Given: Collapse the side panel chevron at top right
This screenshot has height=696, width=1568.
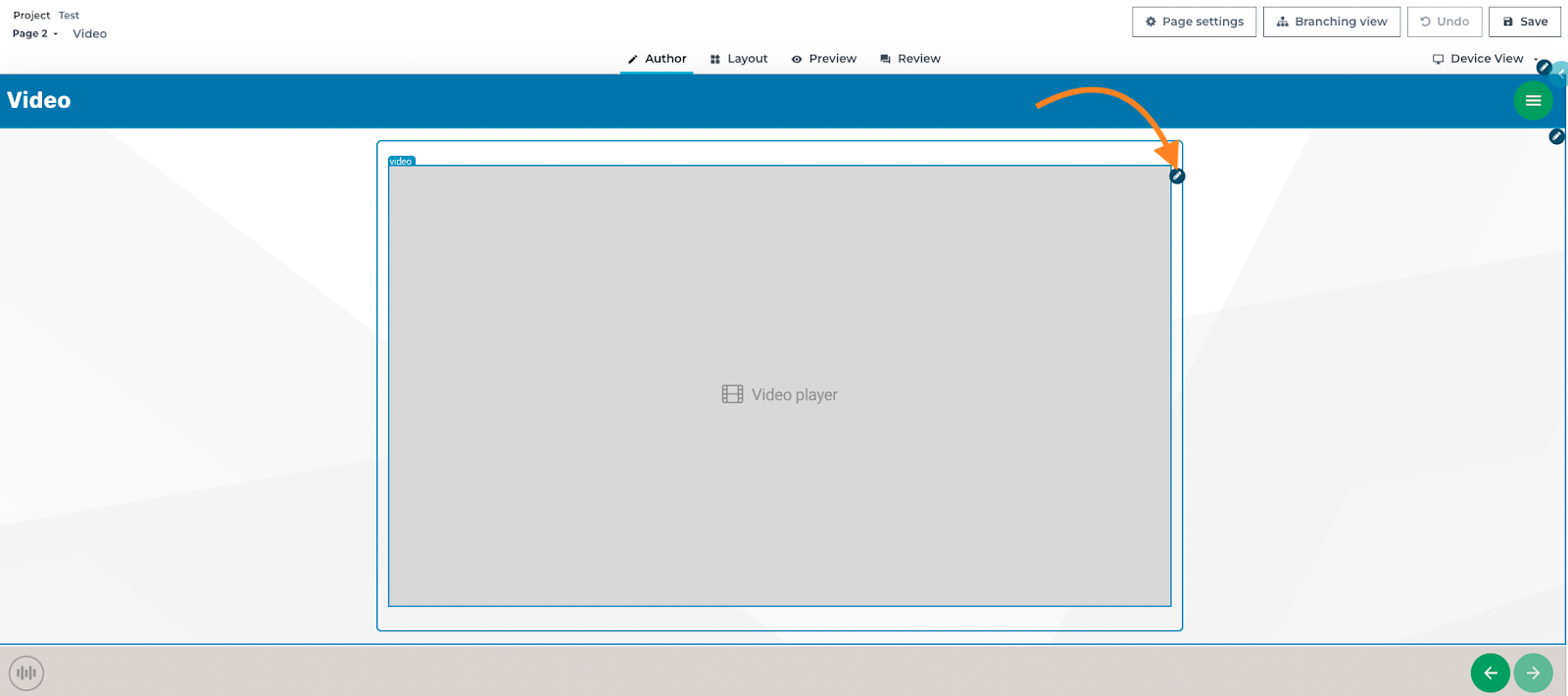Looking at the screenshot, I should [1560, 75].
